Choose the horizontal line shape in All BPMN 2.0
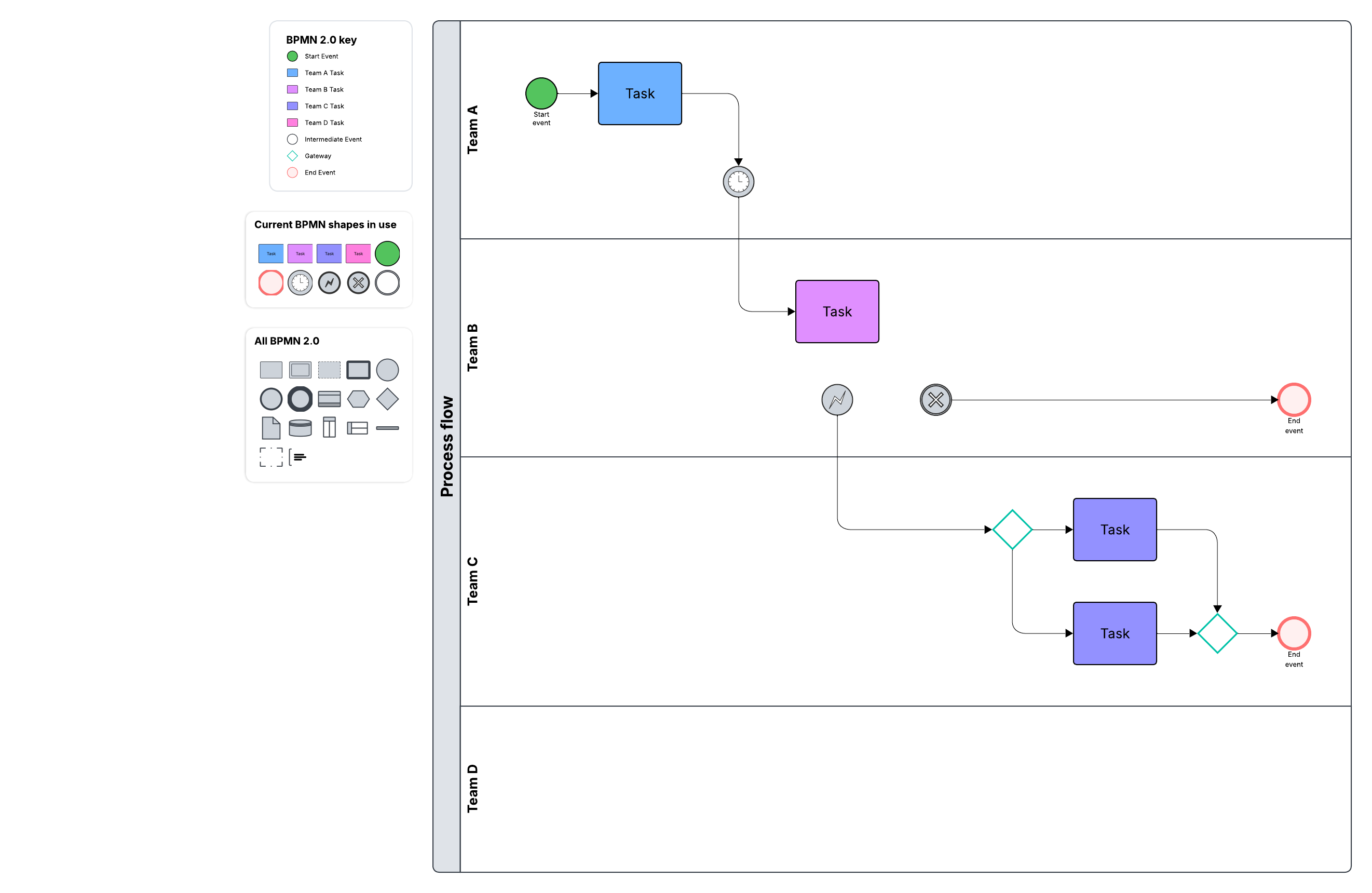1372x893 pixels. [387, 428]
